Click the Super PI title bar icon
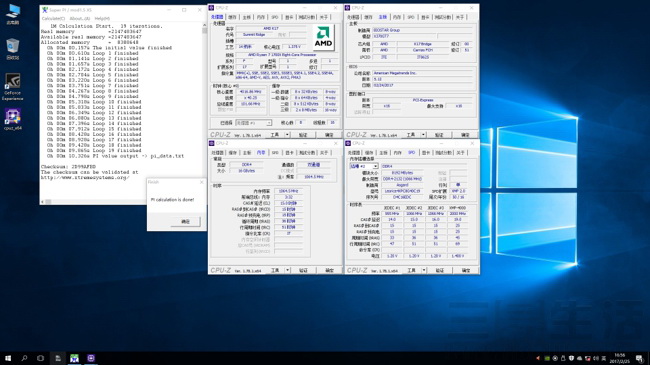This screenshot has width=650, height=365. (45, 10)
